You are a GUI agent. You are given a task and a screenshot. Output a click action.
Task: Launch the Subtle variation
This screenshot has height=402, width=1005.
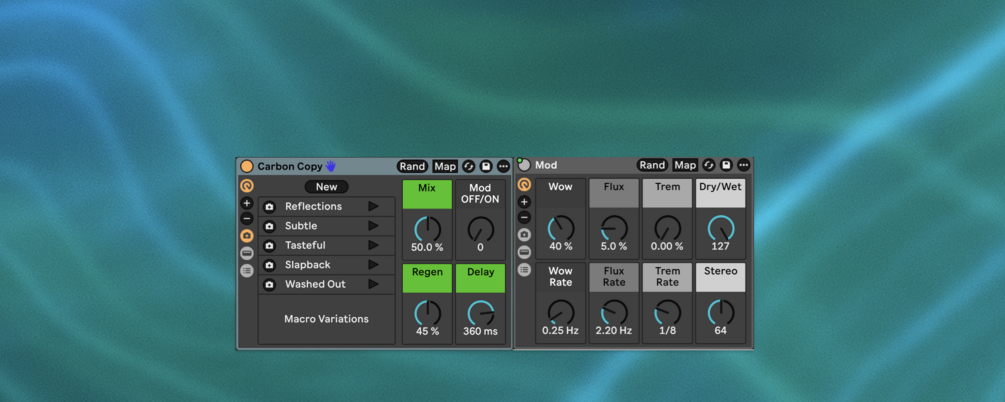[x=373, y=226]
